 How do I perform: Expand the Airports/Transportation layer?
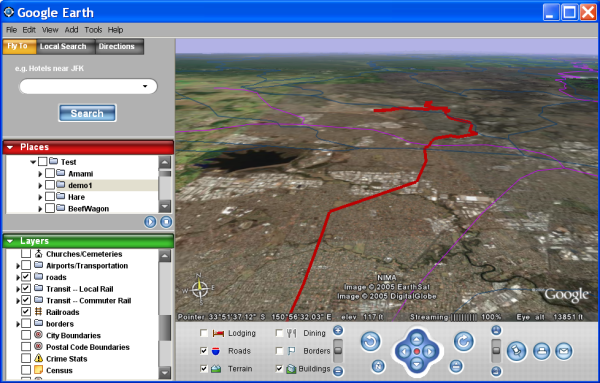coord(18,266)
